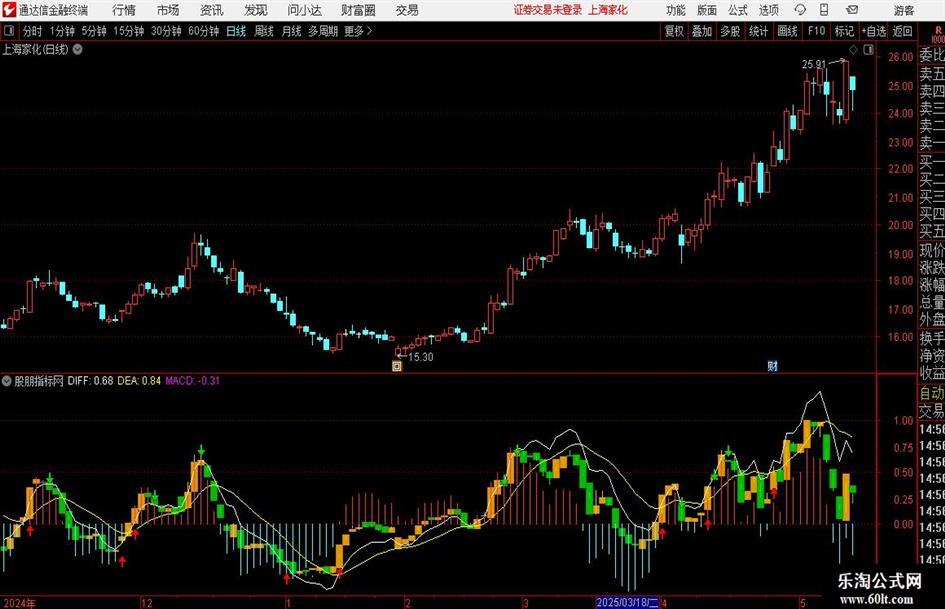Click the 标记 mark toolbar button
Image resolution: width=945 pixels, height=609 pixels.
(x=844, y=31)
